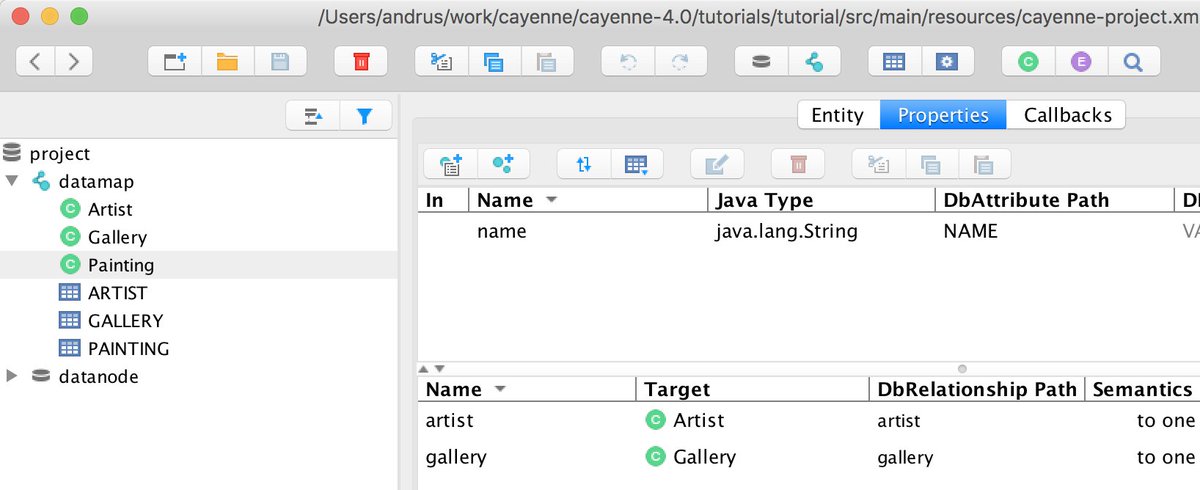1200x490 pixels.
Task: Sync ObjEntity with DbEntity arrows icon
Action: 583,164
